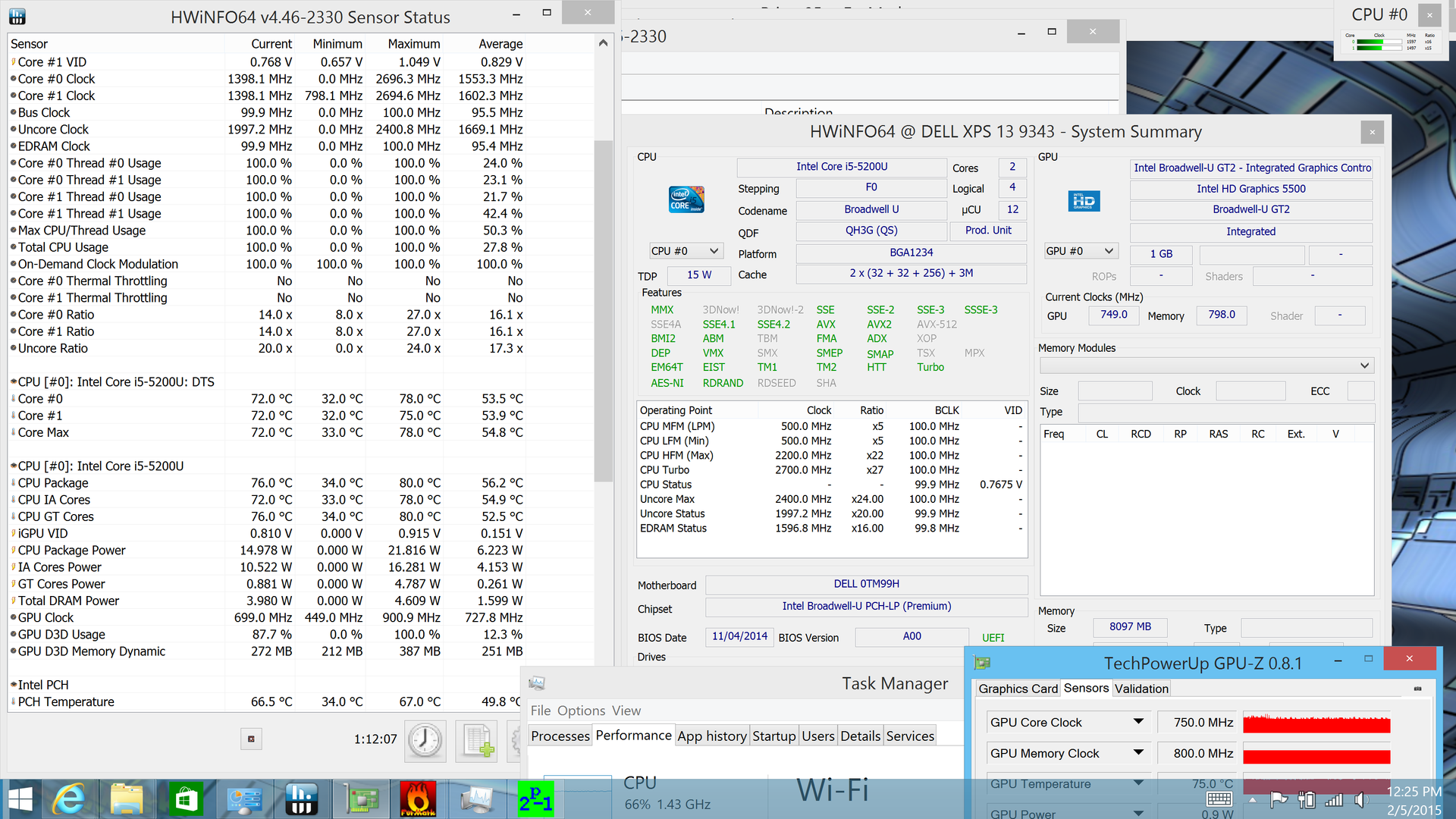Click the Maximum column header
The image size is (1456, 819).
coord(413,44)
